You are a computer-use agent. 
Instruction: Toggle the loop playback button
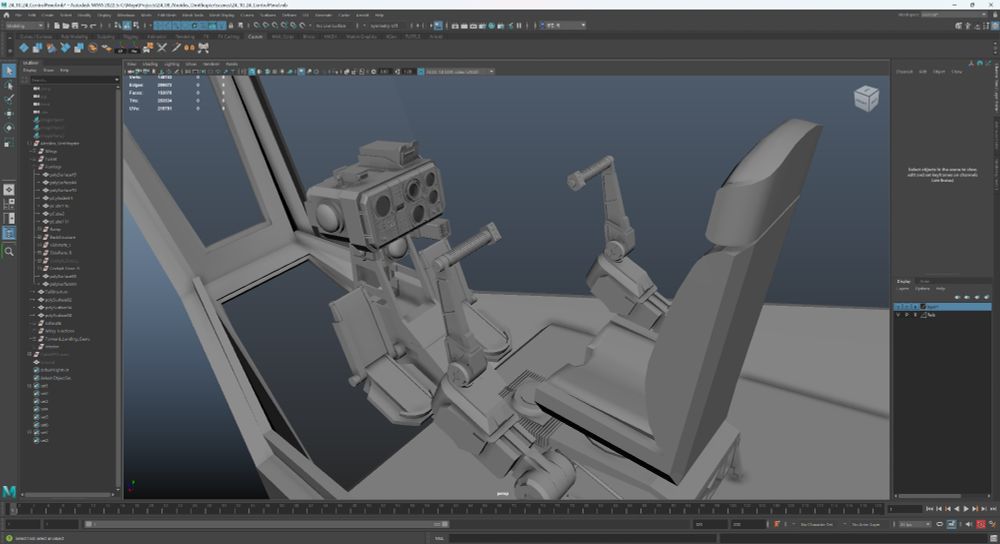point(939,524)
